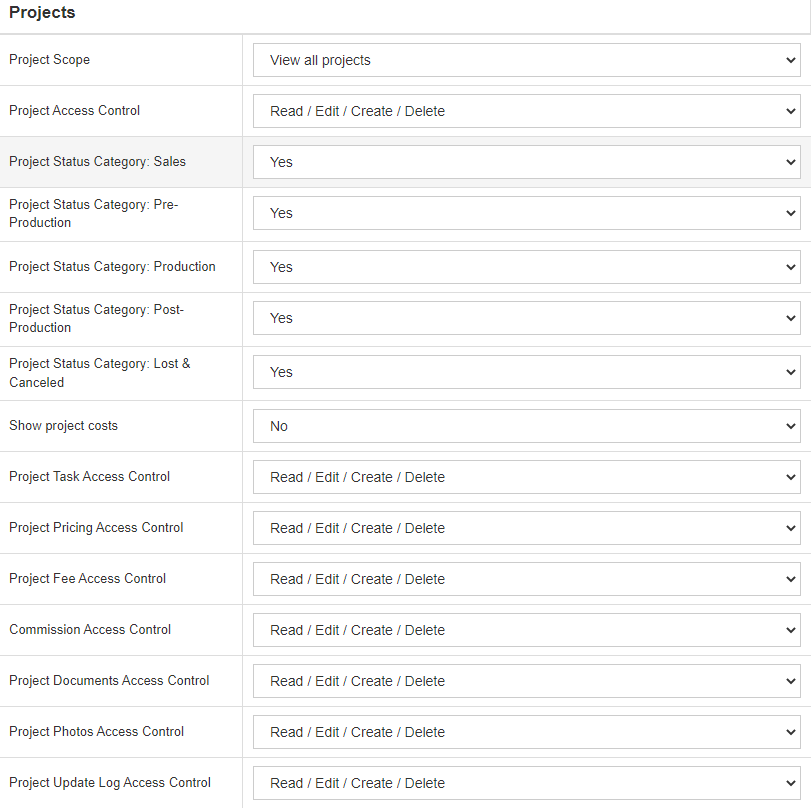Open the Project Fee Access Control dropdown

click(x=525, y=579)
